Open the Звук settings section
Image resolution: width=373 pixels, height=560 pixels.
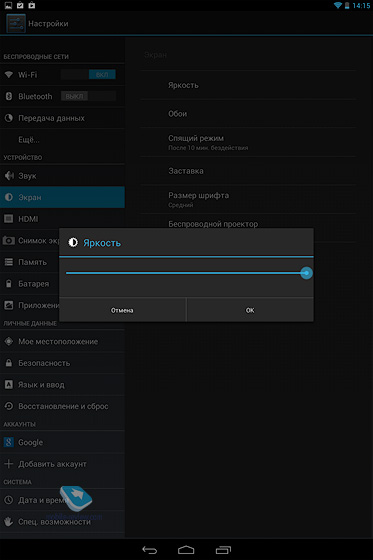click(62, 176)
